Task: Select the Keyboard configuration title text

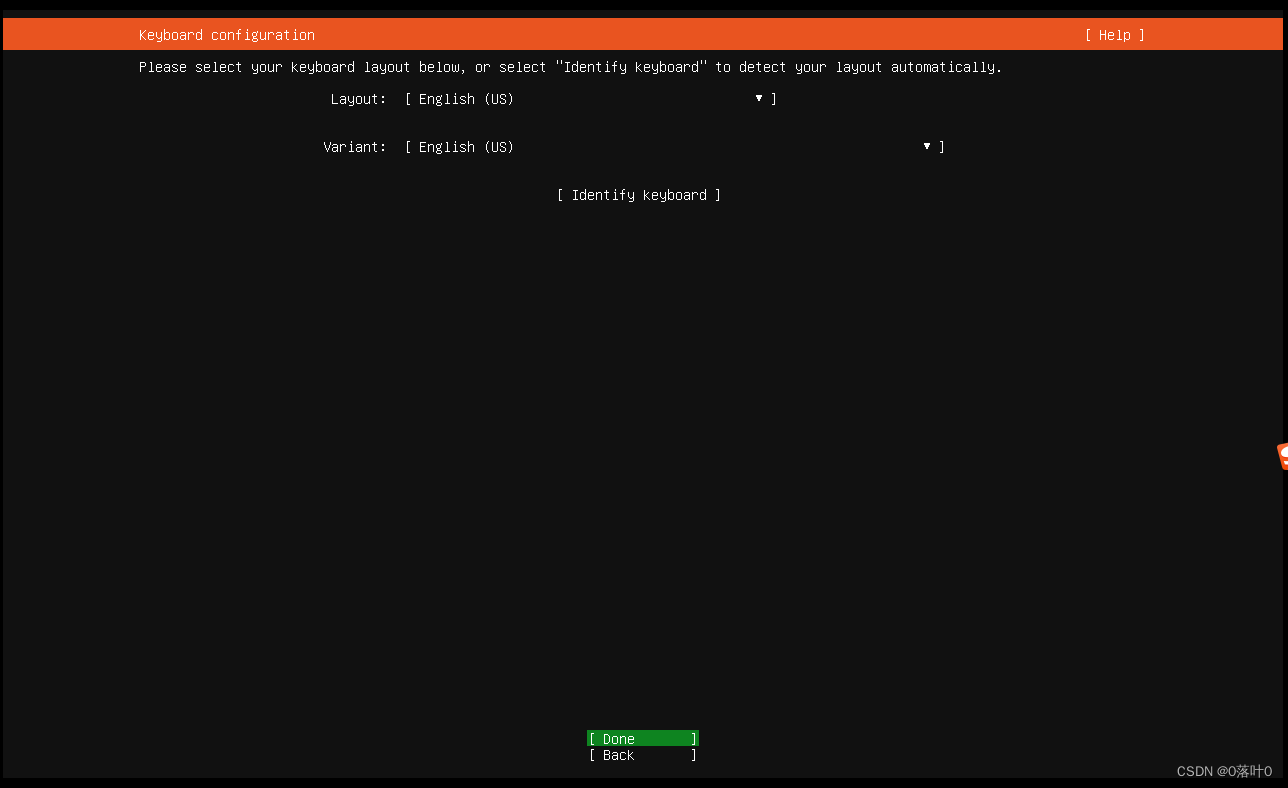Action: point(227,35)
